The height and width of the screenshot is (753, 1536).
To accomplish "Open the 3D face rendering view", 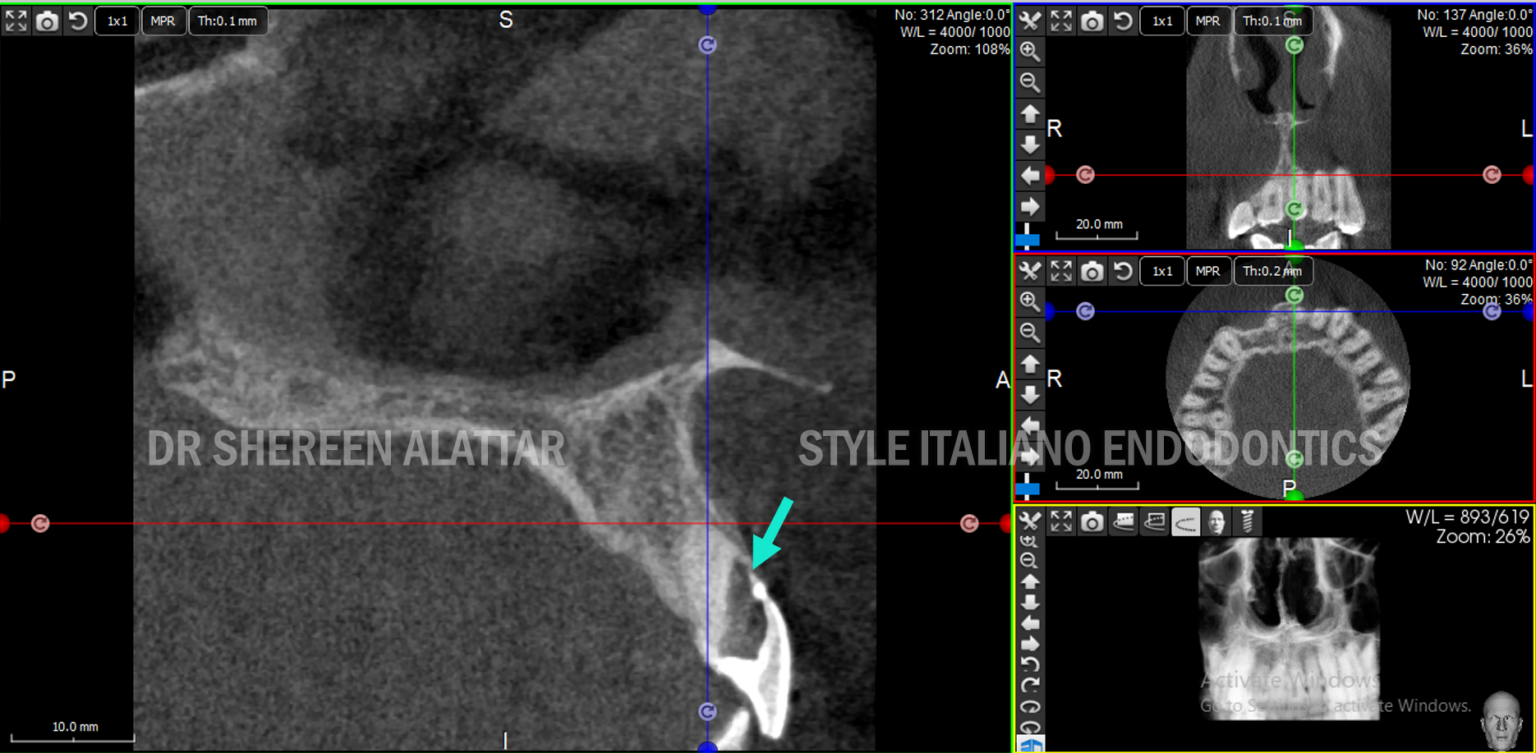I will click(1216, 521).
